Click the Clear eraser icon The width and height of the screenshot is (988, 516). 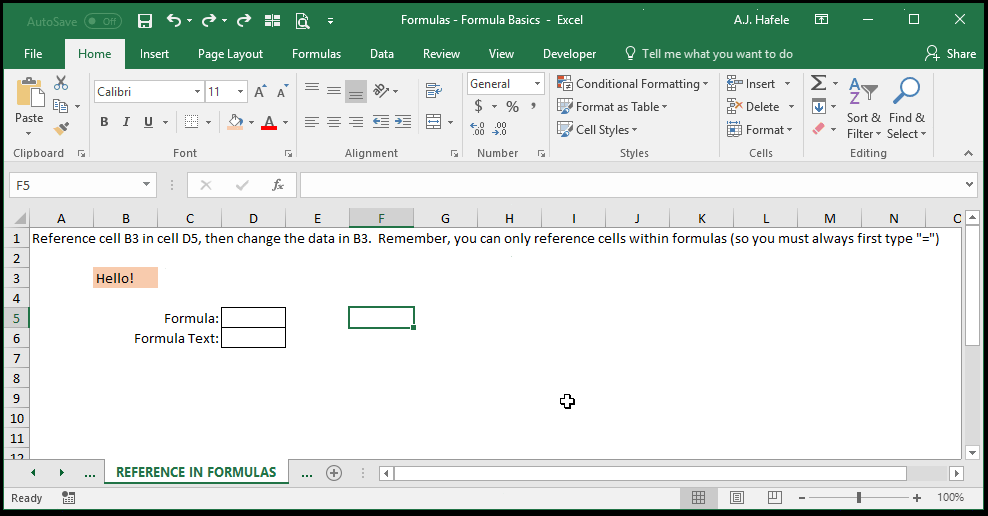(x=819, y=129)
